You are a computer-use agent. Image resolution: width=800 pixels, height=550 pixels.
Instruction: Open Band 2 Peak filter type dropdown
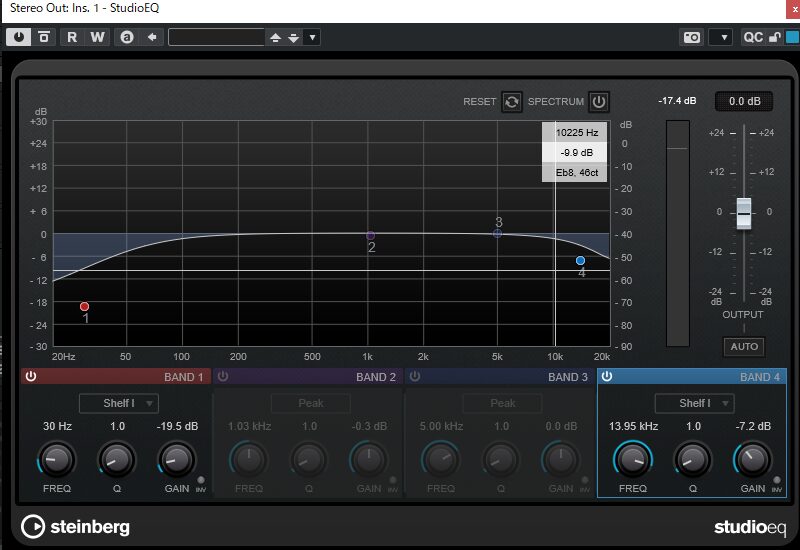click(x=311, y=403)
